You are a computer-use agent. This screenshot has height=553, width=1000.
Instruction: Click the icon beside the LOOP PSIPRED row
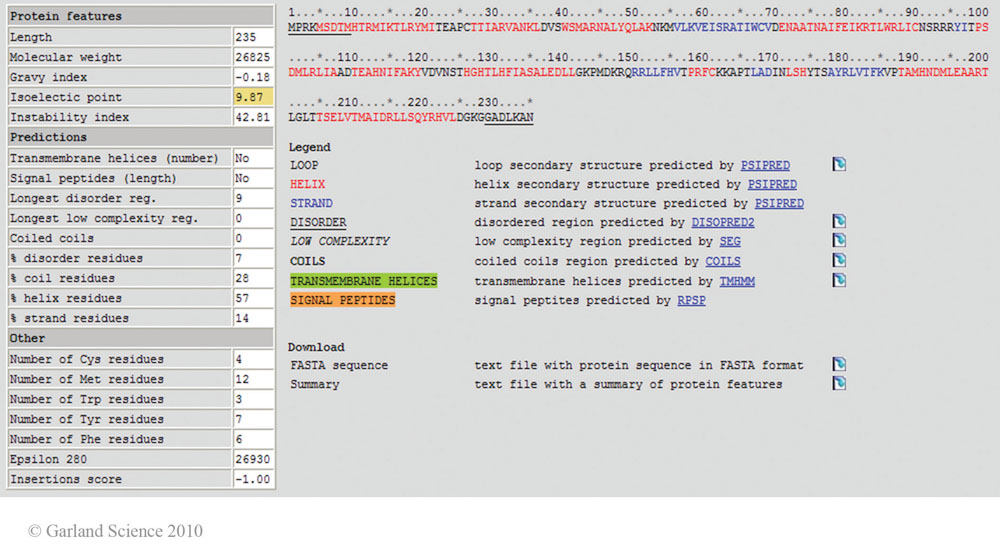click(839, 165)
